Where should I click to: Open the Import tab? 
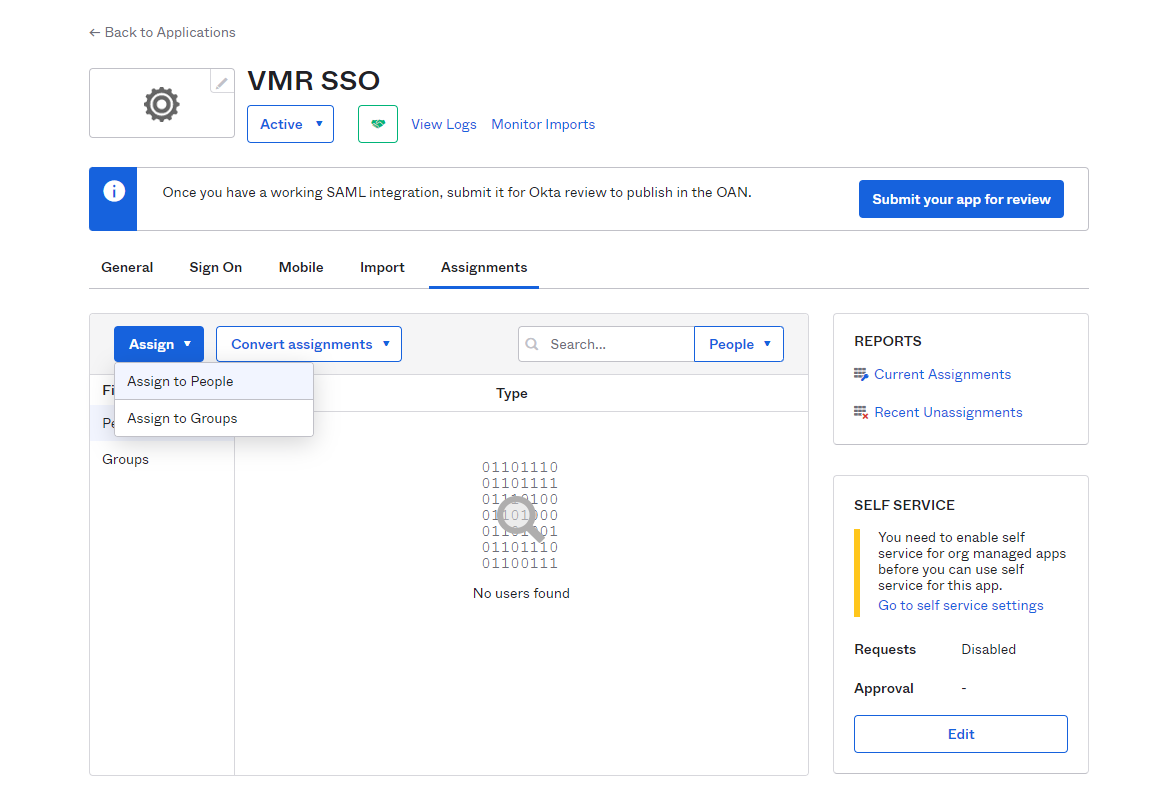click(382, 267)
